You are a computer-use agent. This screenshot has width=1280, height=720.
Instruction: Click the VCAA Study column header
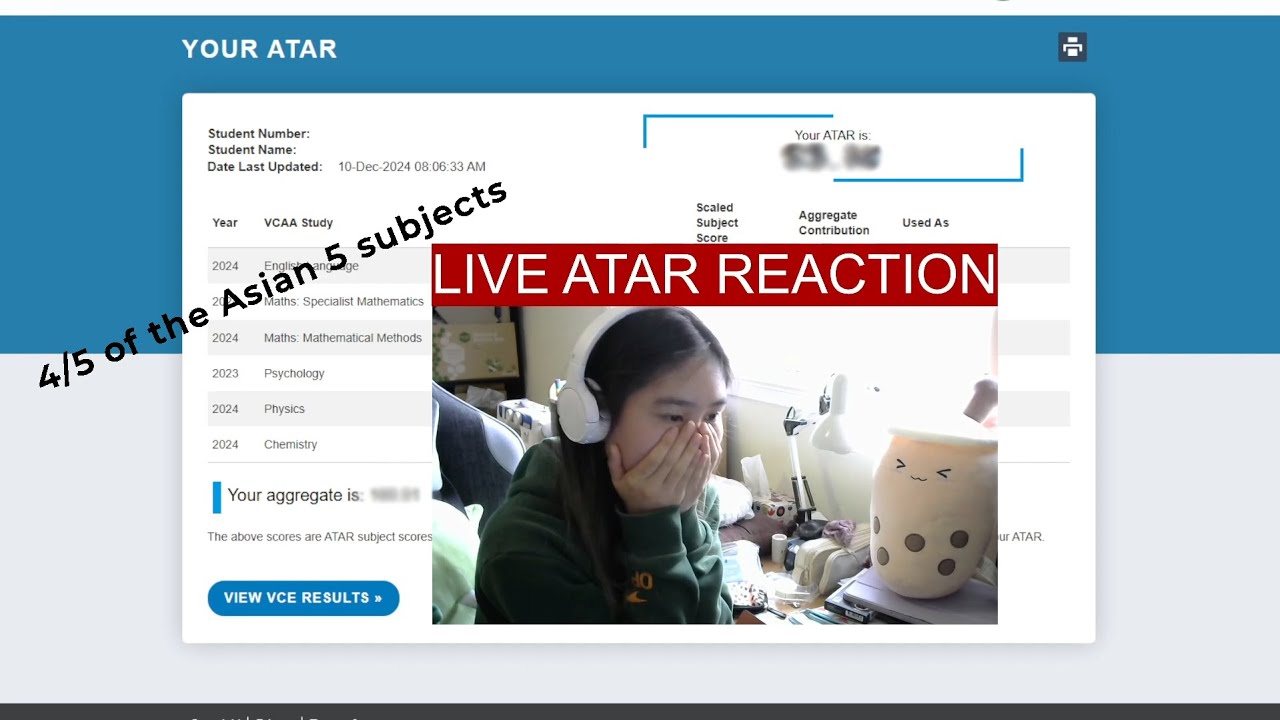pos(298,223)
